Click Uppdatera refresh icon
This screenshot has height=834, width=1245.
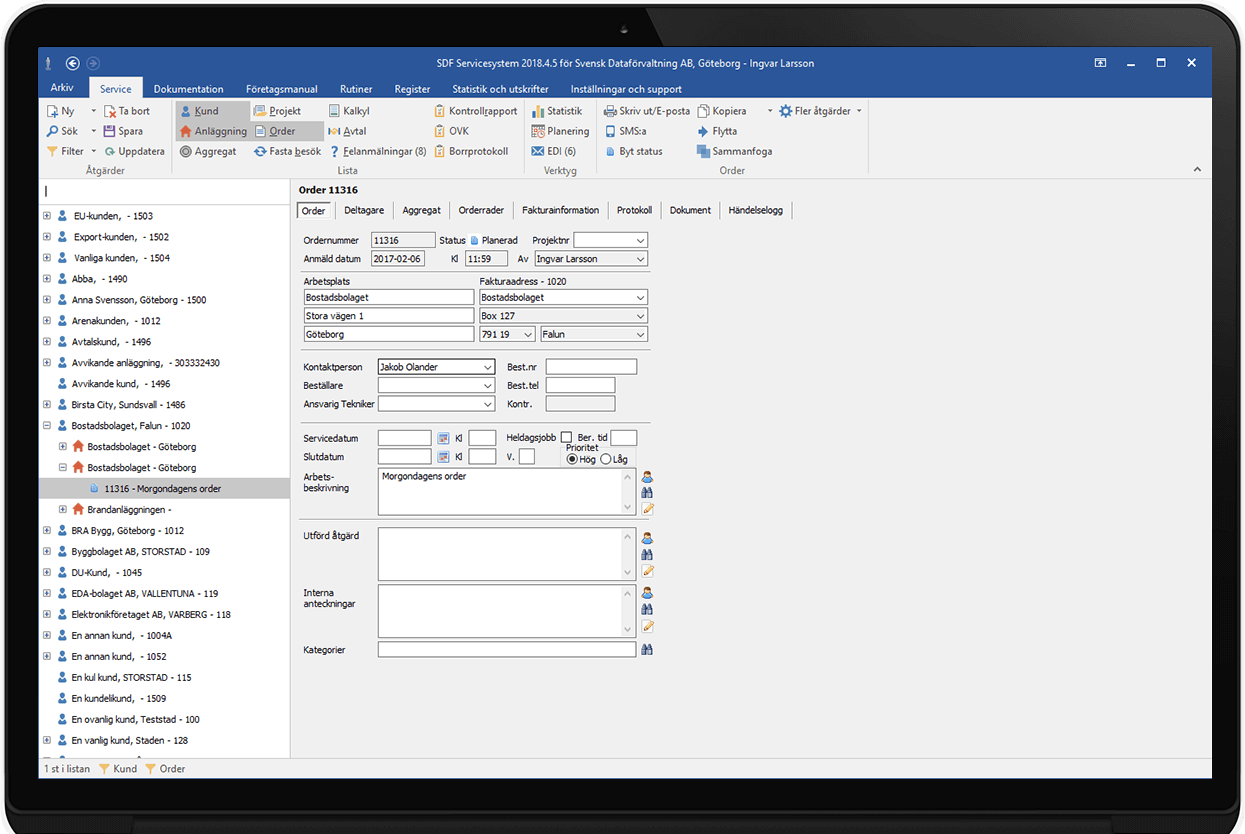pyautogui.click(x=110, y=151)
